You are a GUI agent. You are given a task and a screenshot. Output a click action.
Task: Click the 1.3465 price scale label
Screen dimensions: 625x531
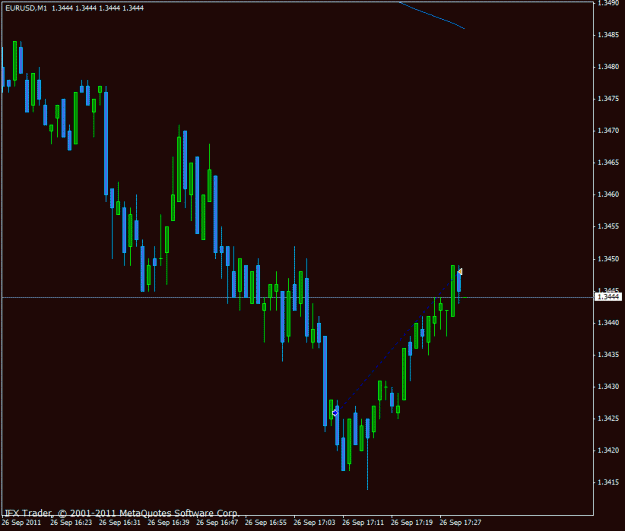[x=608, y=162]
